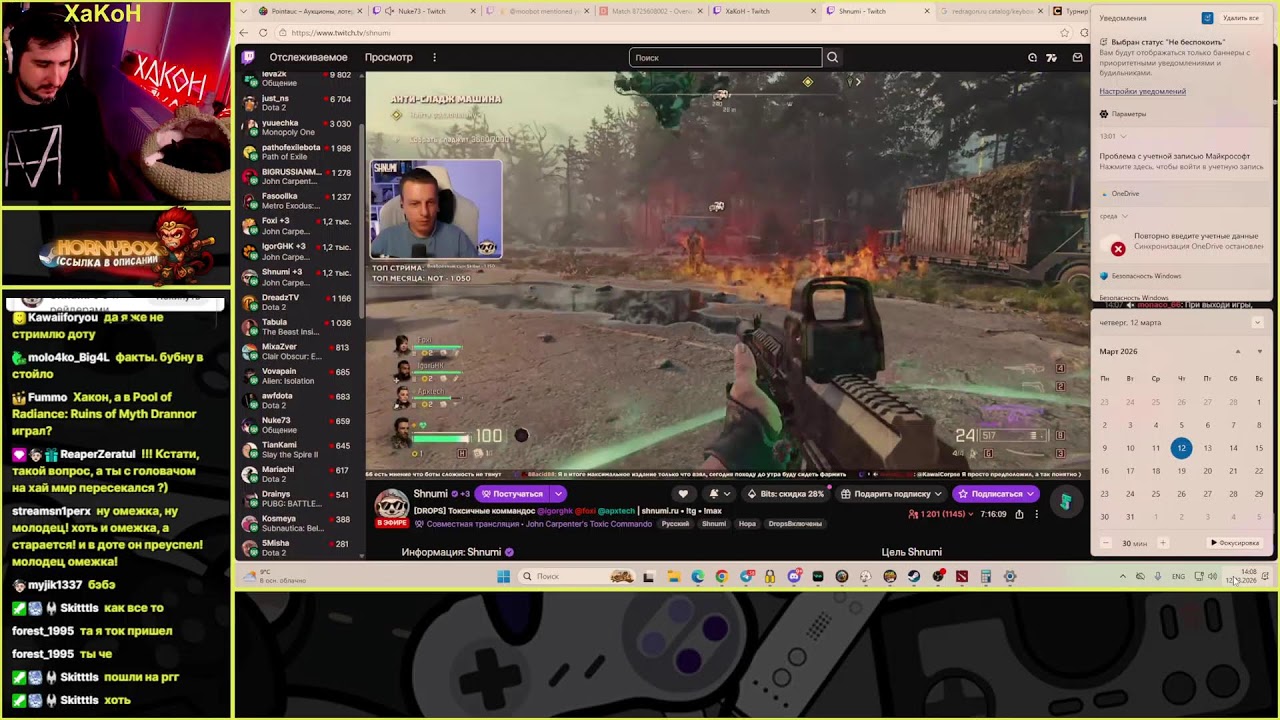The width and height of the screenshot is (1280, 720).
Task: Open the Просмотр navigation item
Action: [389, 58]
